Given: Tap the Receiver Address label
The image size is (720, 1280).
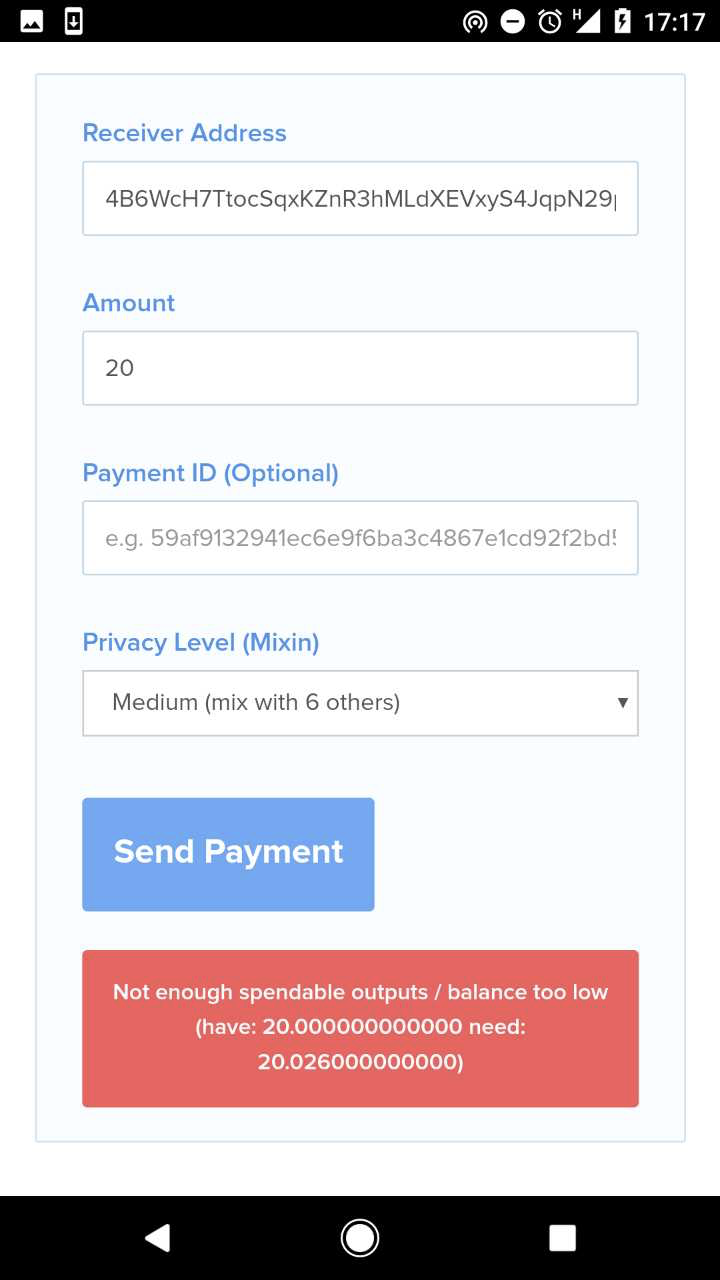Looking at the screenshot, I should 184,133.
